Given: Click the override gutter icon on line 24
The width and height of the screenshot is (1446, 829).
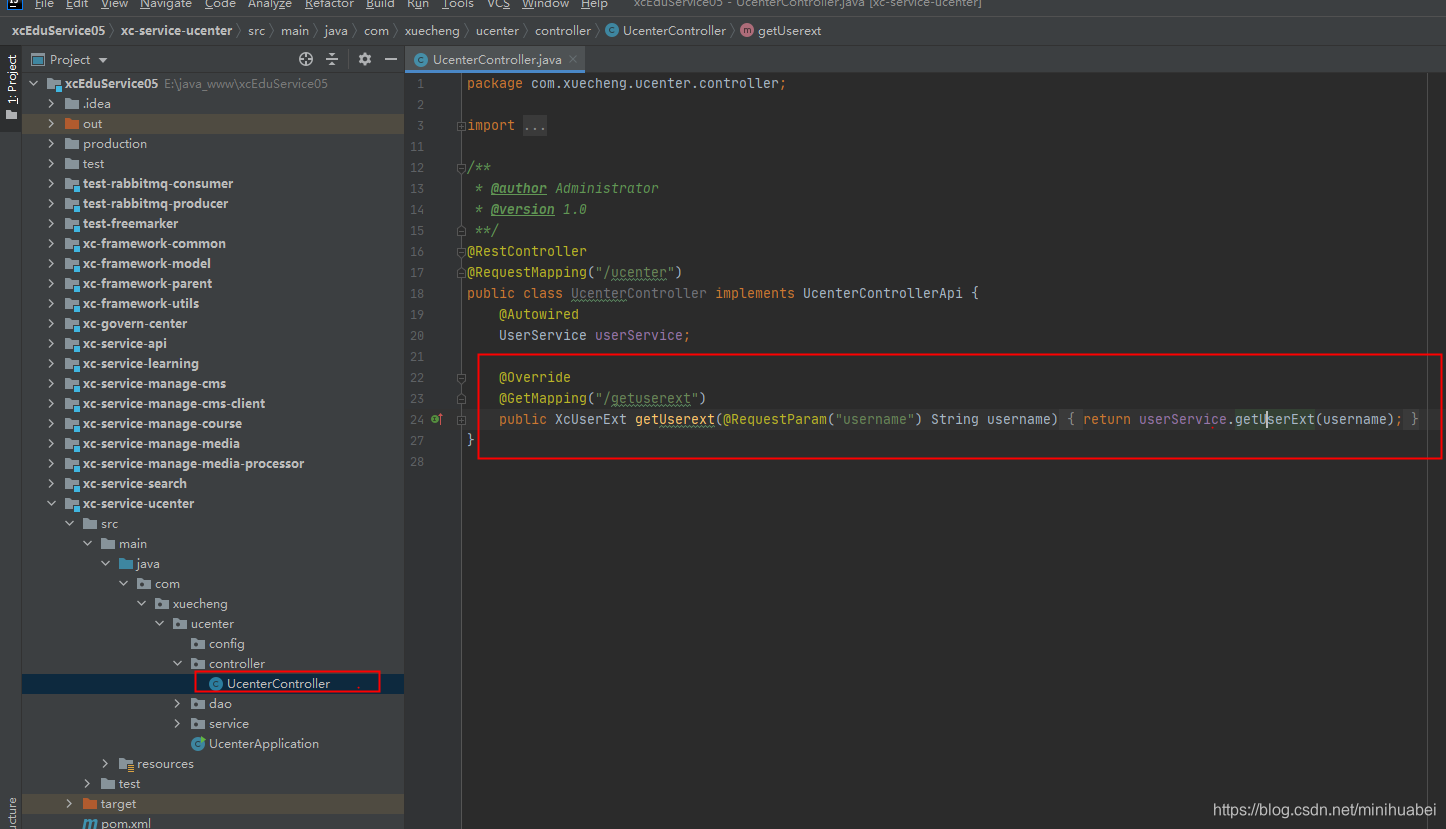Looking at the screenshot, I should coord(437,419).
